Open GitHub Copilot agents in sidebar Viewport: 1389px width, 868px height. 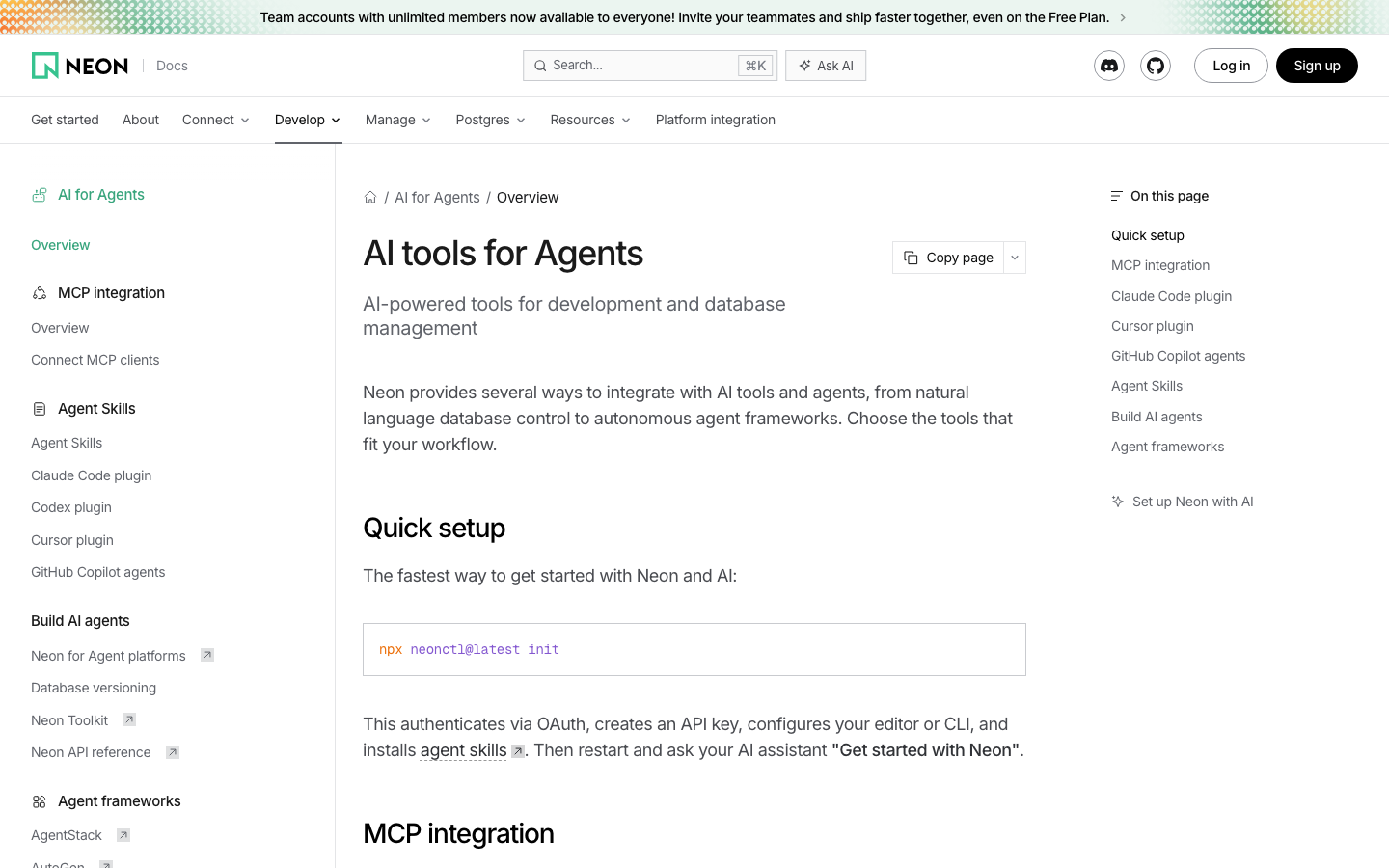coord(98,572)
